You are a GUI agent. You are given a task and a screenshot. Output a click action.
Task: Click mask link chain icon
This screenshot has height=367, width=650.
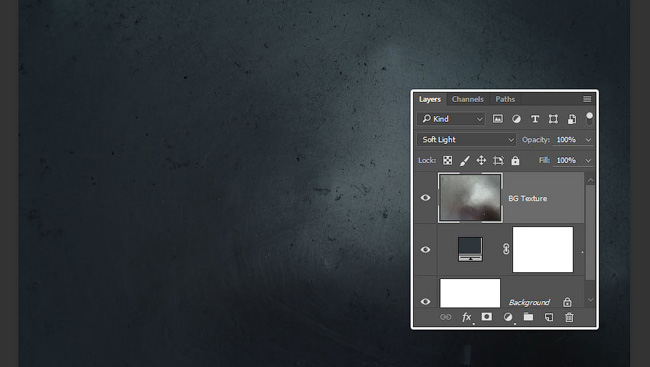tap(506, 249)
